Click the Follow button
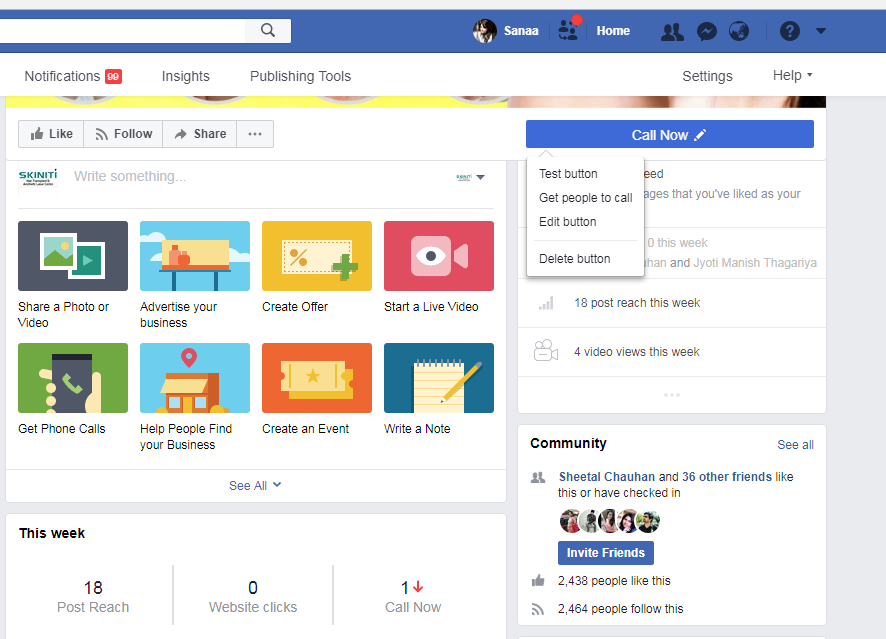This screenshot has width=886, height=639. point(123,134)
